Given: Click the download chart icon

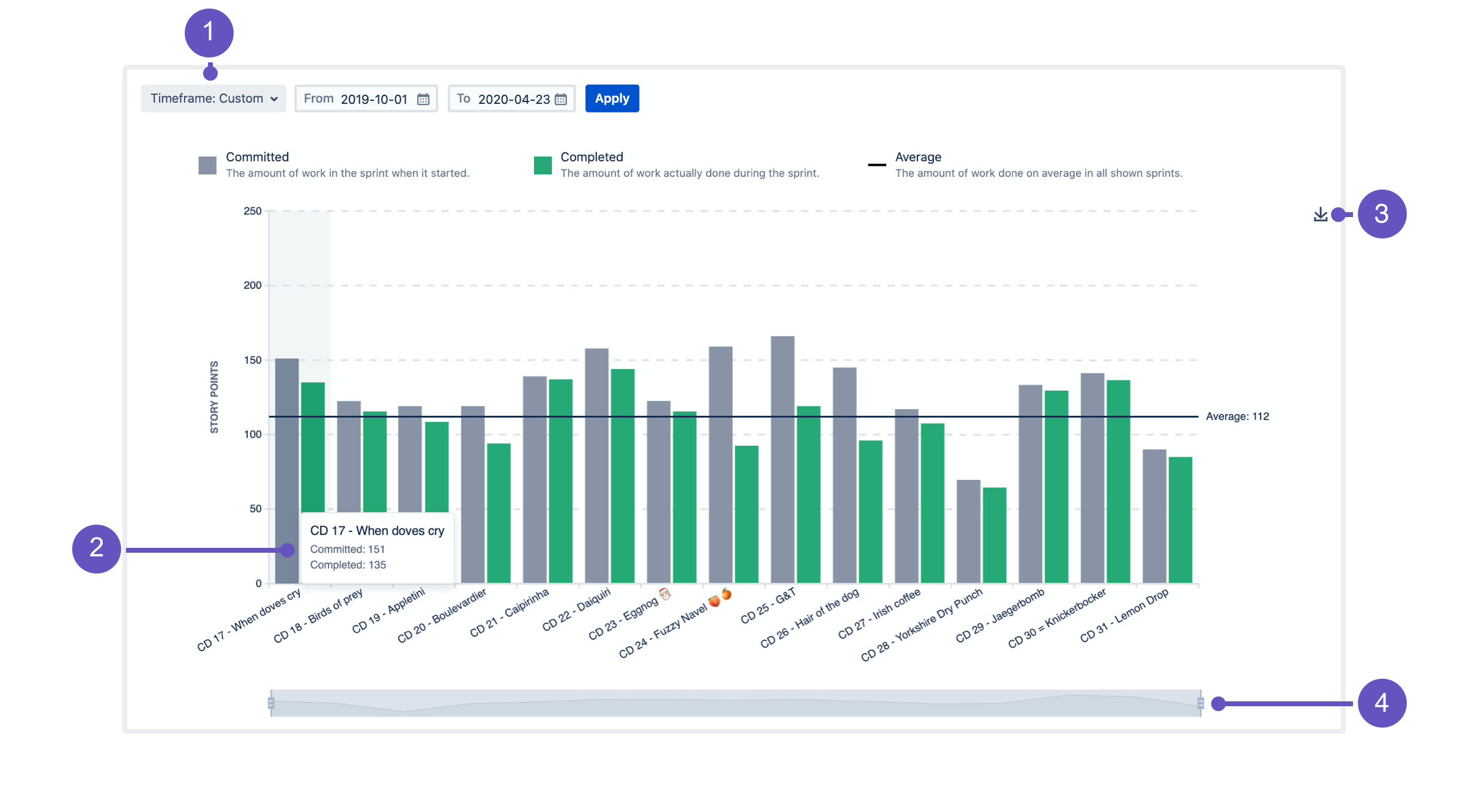Looking at the screenshot, I should pyautogui.click(x=1320, y=215).
